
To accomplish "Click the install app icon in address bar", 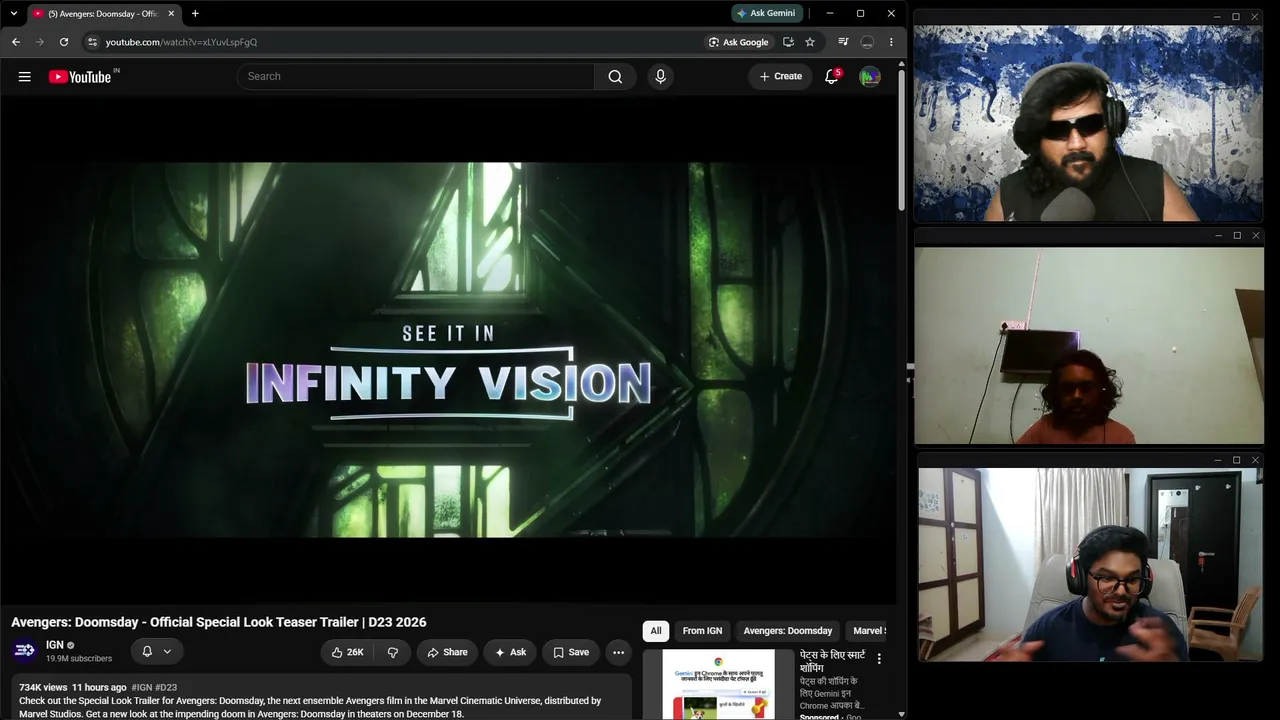I will (x=789, y=42).
